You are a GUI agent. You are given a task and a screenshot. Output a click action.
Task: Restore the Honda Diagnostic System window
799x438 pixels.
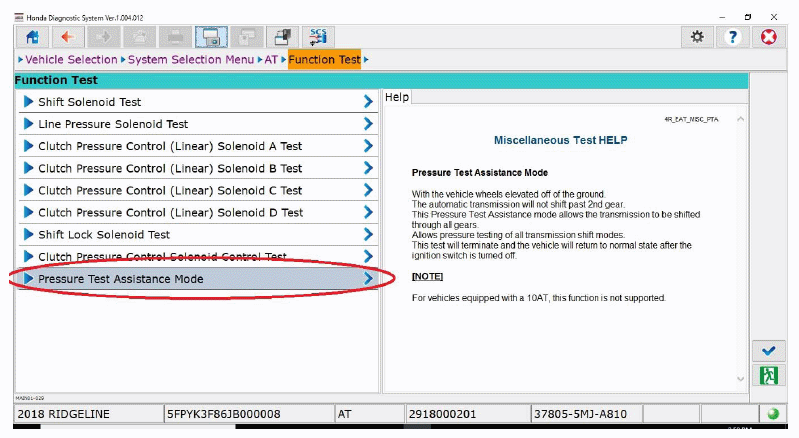pos(748,17)
